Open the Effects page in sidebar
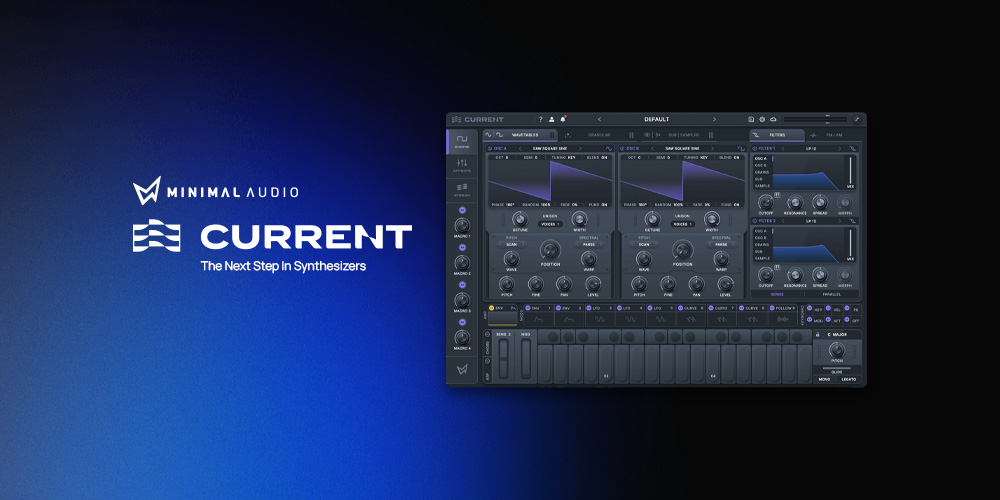 point(462,165)
